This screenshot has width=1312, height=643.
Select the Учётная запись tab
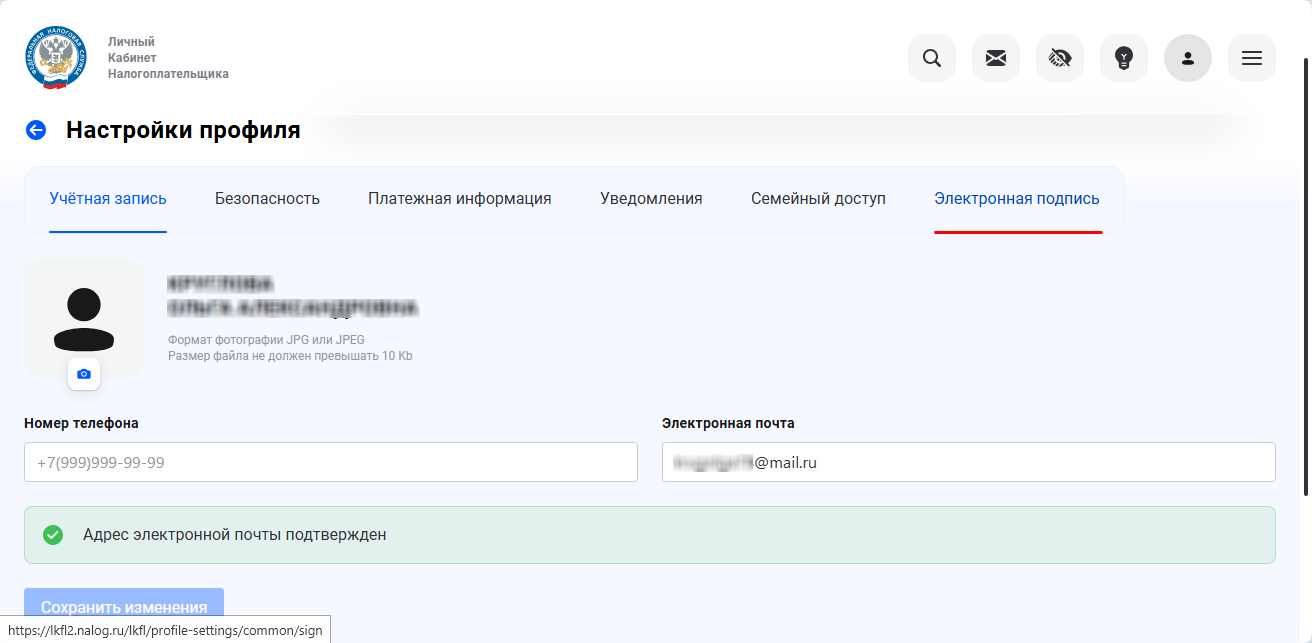click(x=108, y=199)
